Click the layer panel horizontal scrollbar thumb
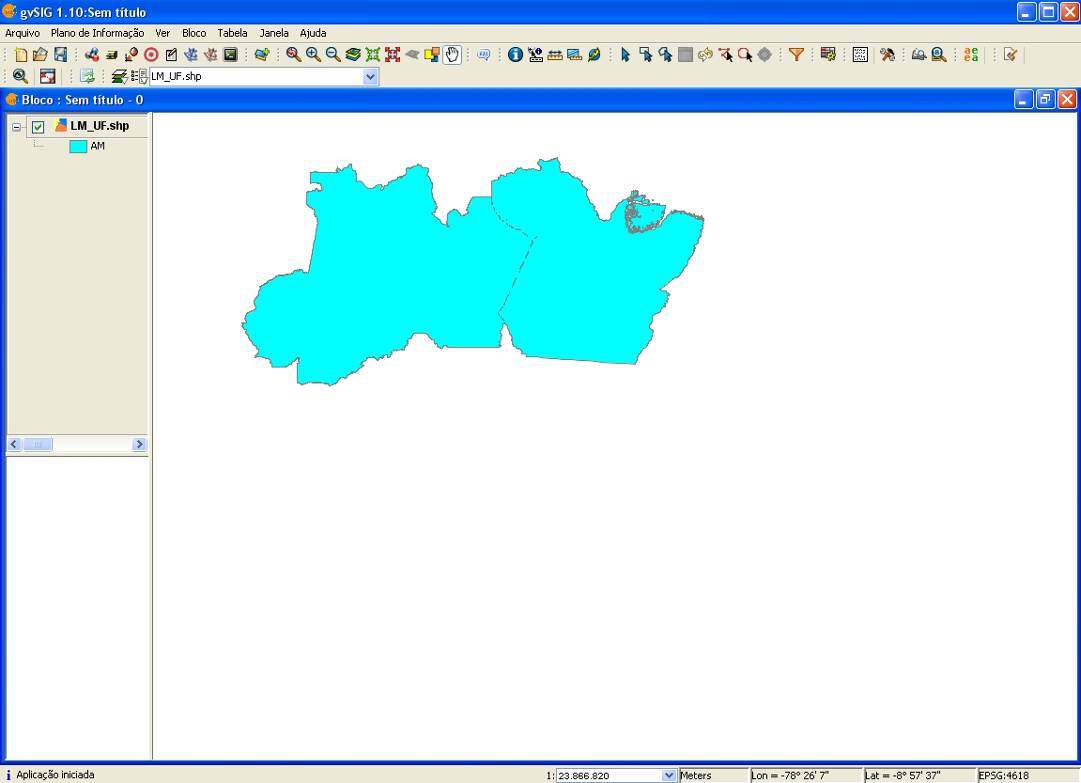The width and height of the screenshot is (1081, 783). click(38, 445)
